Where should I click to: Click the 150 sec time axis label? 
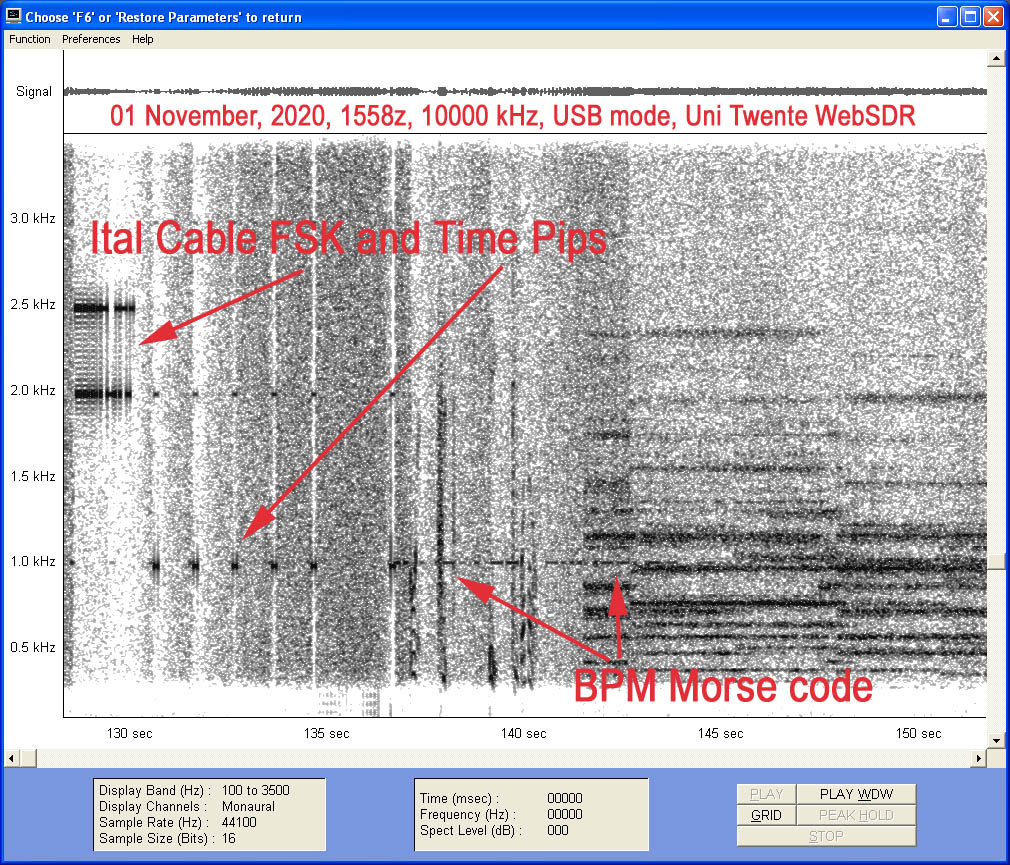coord(919,733)
